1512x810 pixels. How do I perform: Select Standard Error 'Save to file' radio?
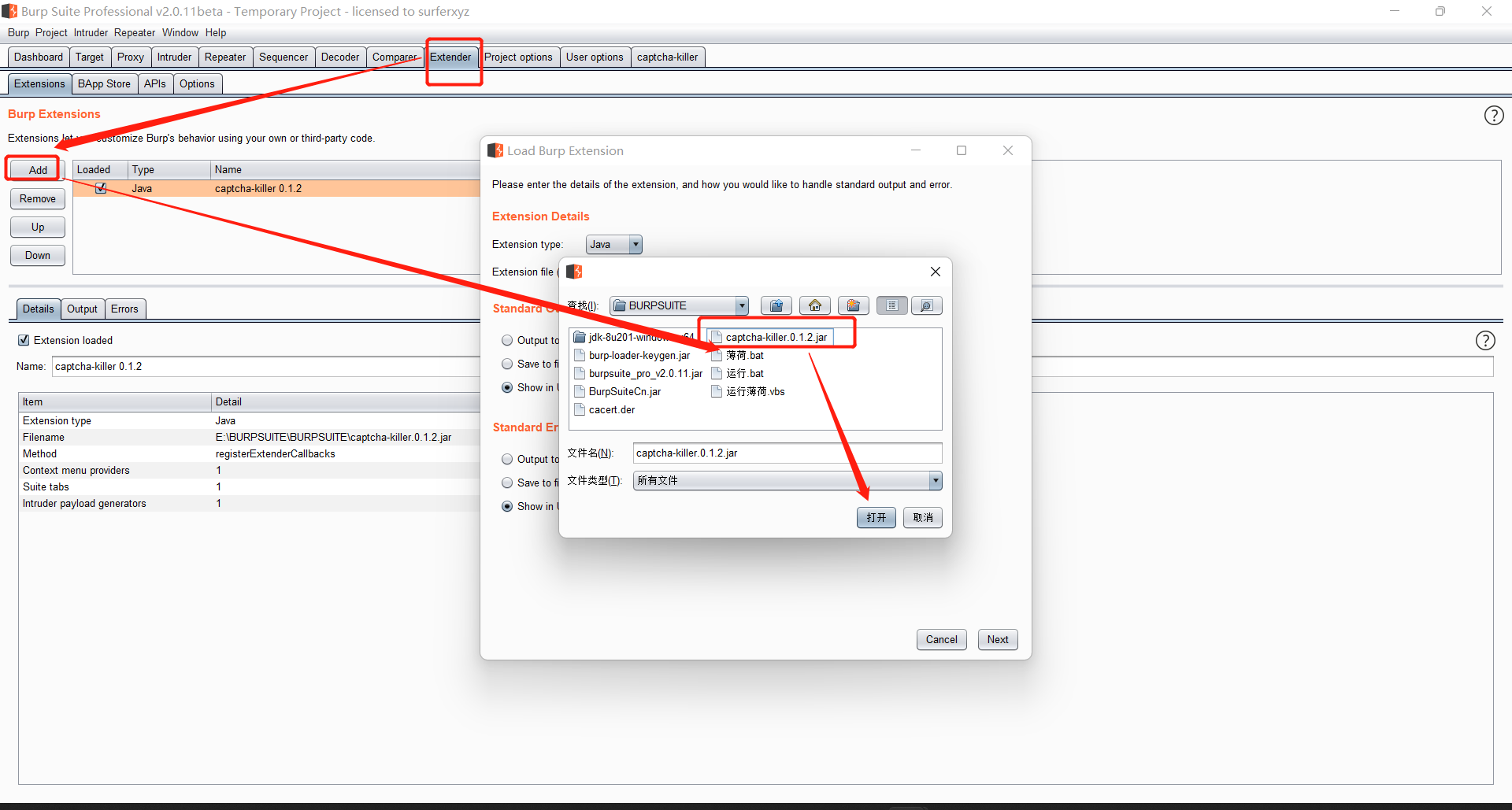(x=507, y=483)
